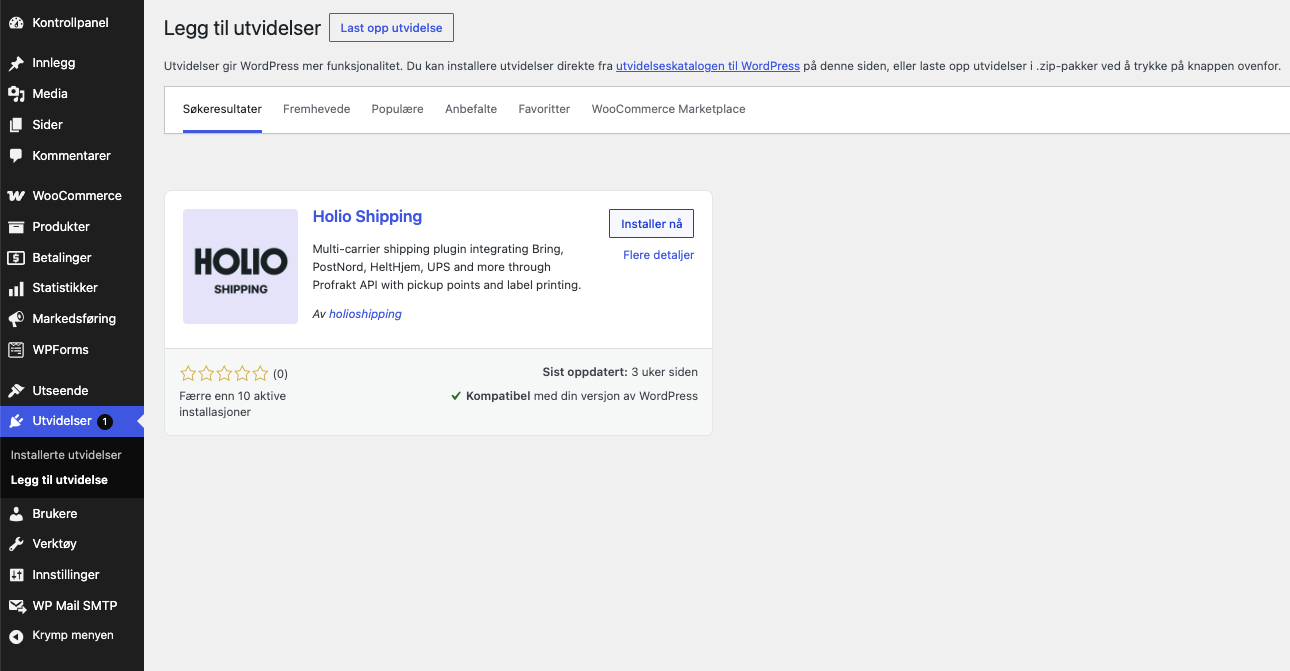This screenshot has width=1290, height=671.
Task: Click the Verktøy wrench icon
Action: point(16,544)
